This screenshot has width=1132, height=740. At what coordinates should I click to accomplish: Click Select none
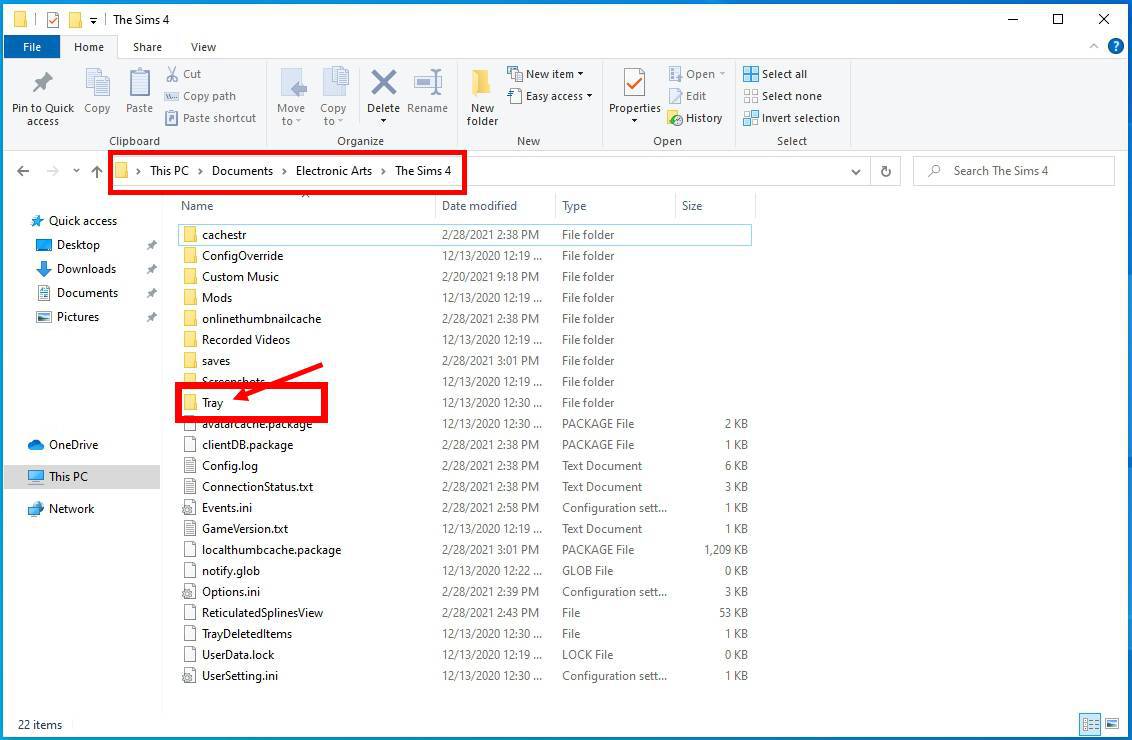coord(783,96)
